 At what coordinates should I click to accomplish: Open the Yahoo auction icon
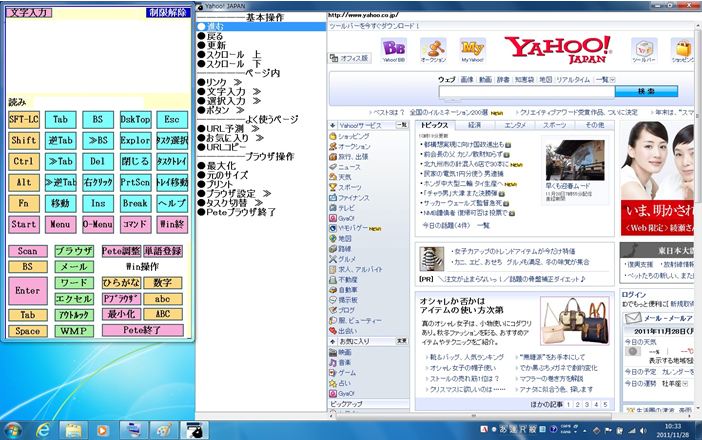[x=433, y=50]
